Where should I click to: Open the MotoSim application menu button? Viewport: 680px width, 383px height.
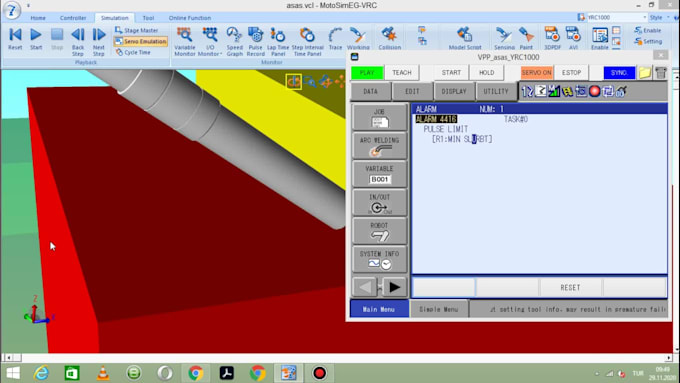[x=12, y=10]
